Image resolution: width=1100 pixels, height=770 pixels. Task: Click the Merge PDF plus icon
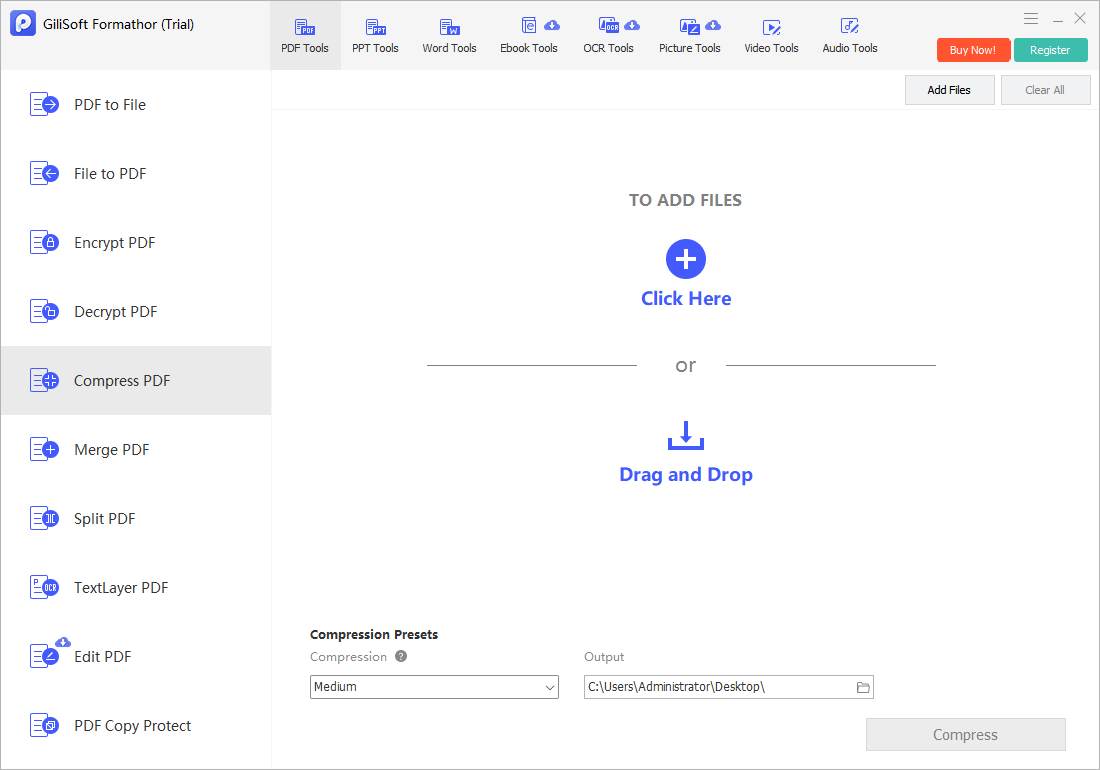(44, 450)
